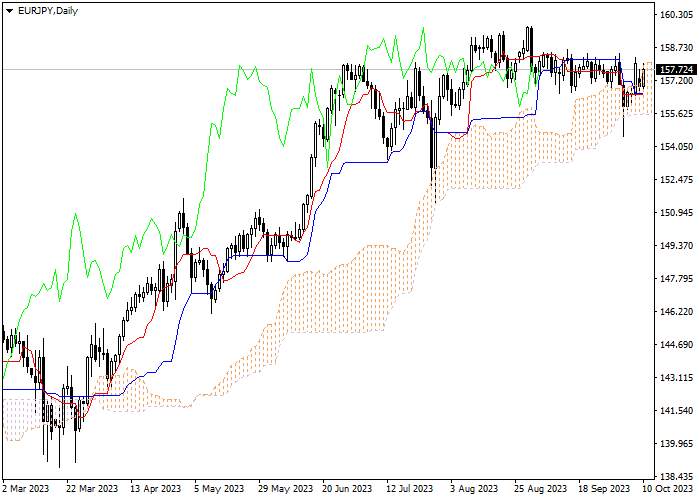Click the 155.625 price axis label

[x=676, y=113]
